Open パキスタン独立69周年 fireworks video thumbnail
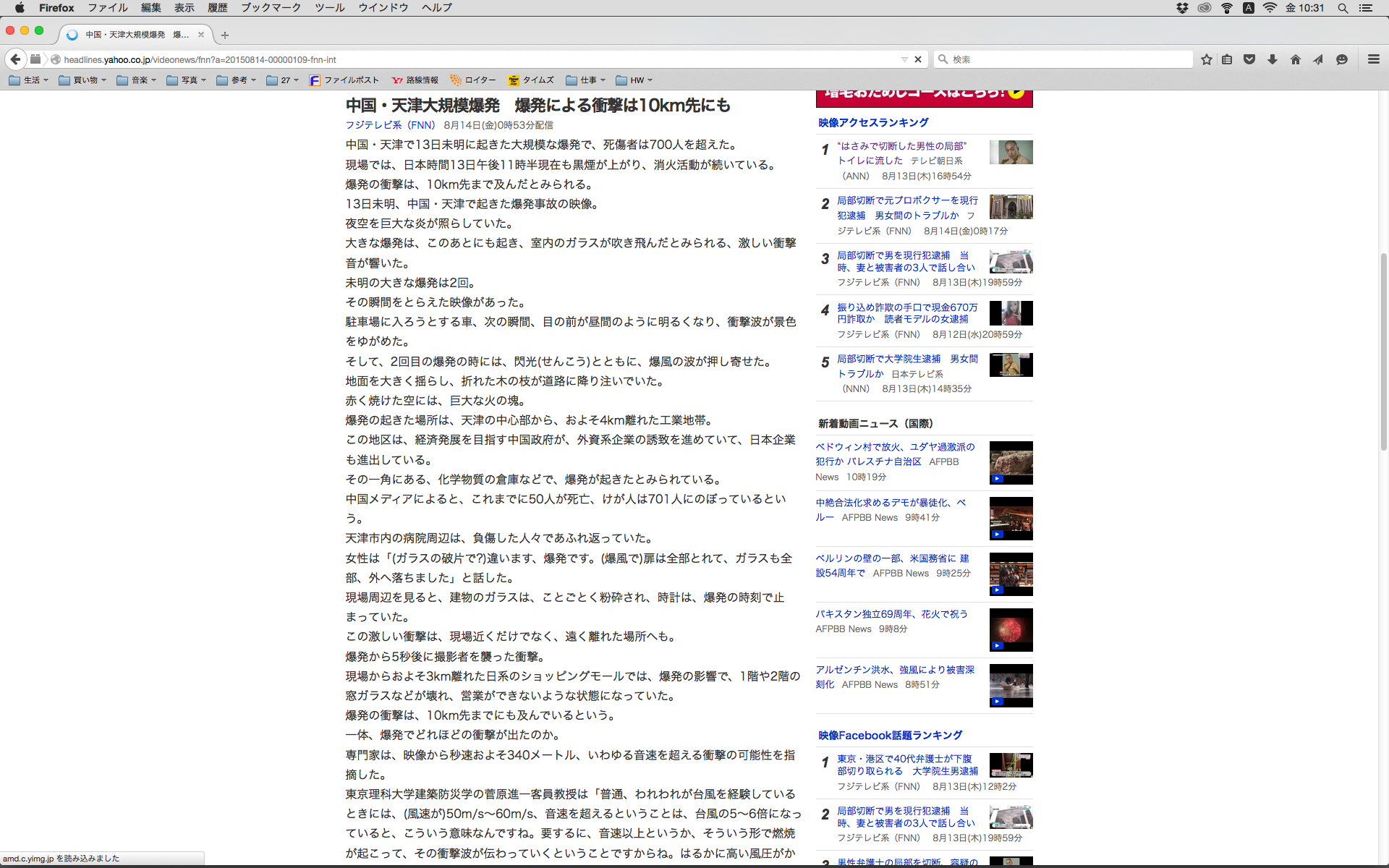This screenshot has width=1389, height=868. [x=1011, y=630]
